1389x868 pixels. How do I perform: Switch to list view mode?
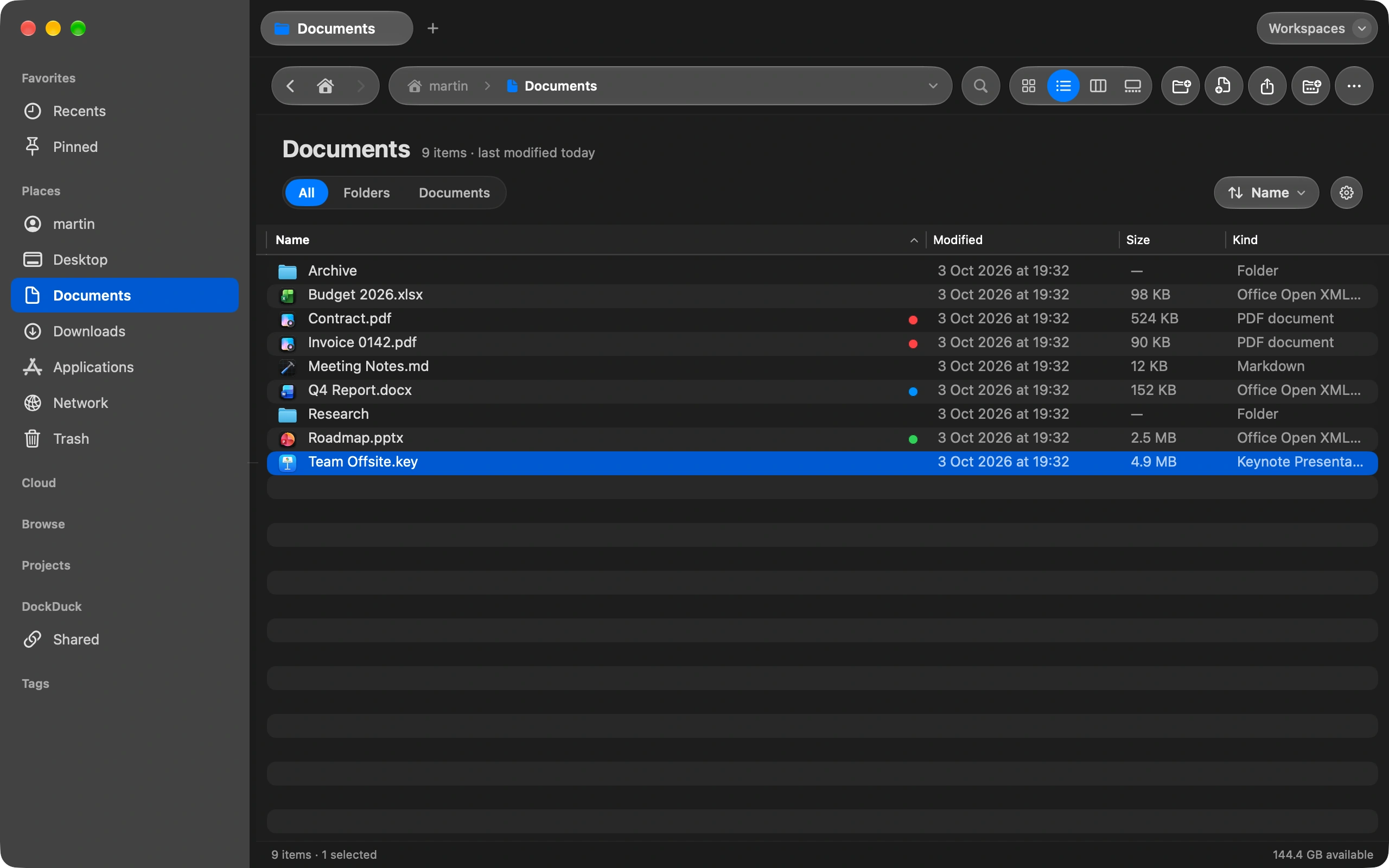click(1063, 86)
